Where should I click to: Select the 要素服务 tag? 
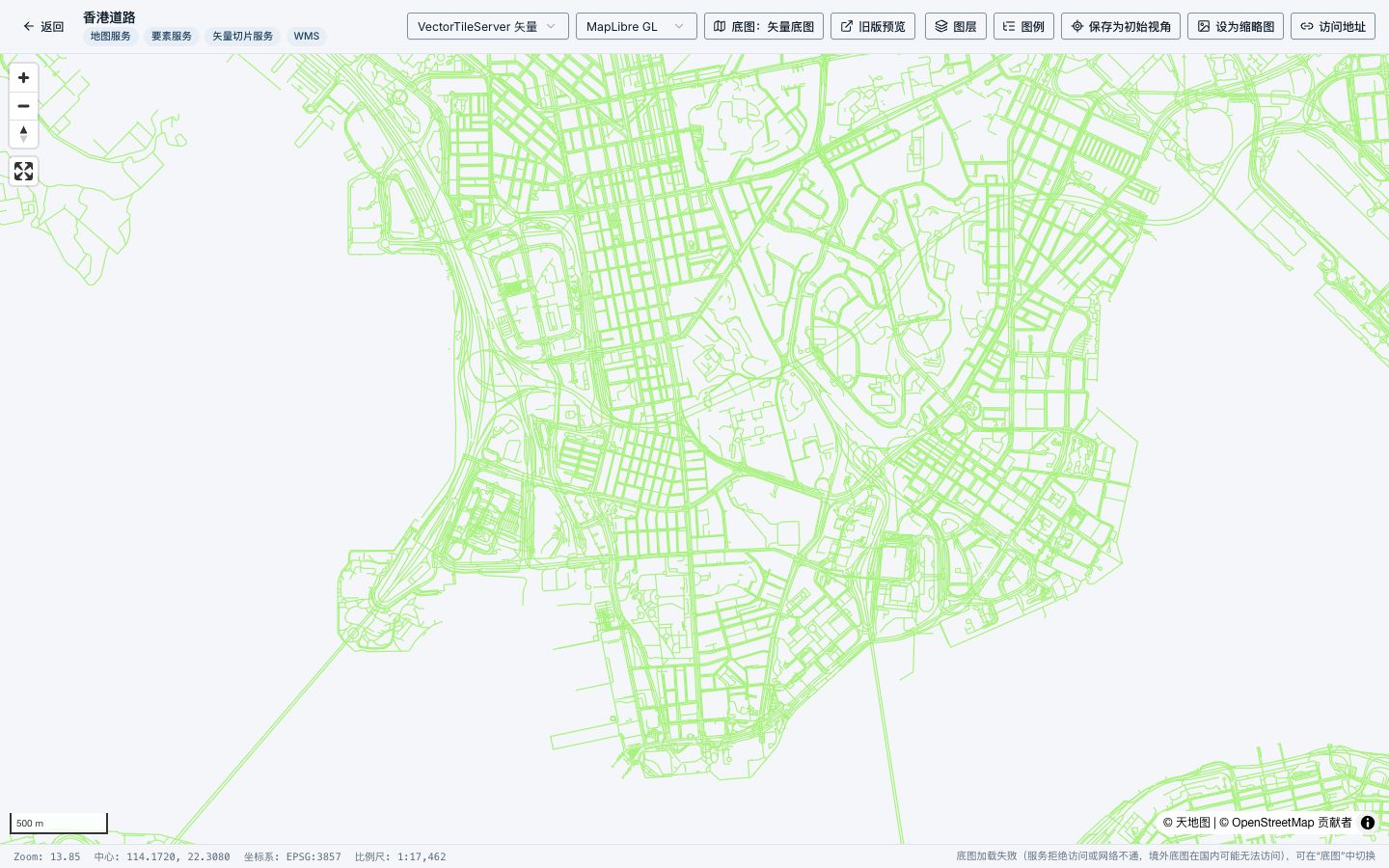[x=172, y=37]
